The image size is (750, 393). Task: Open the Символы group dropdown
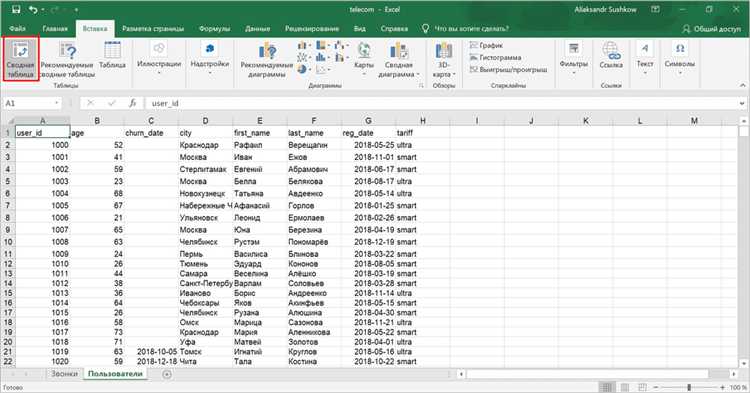pyautogui.click(x=680, y=58)
